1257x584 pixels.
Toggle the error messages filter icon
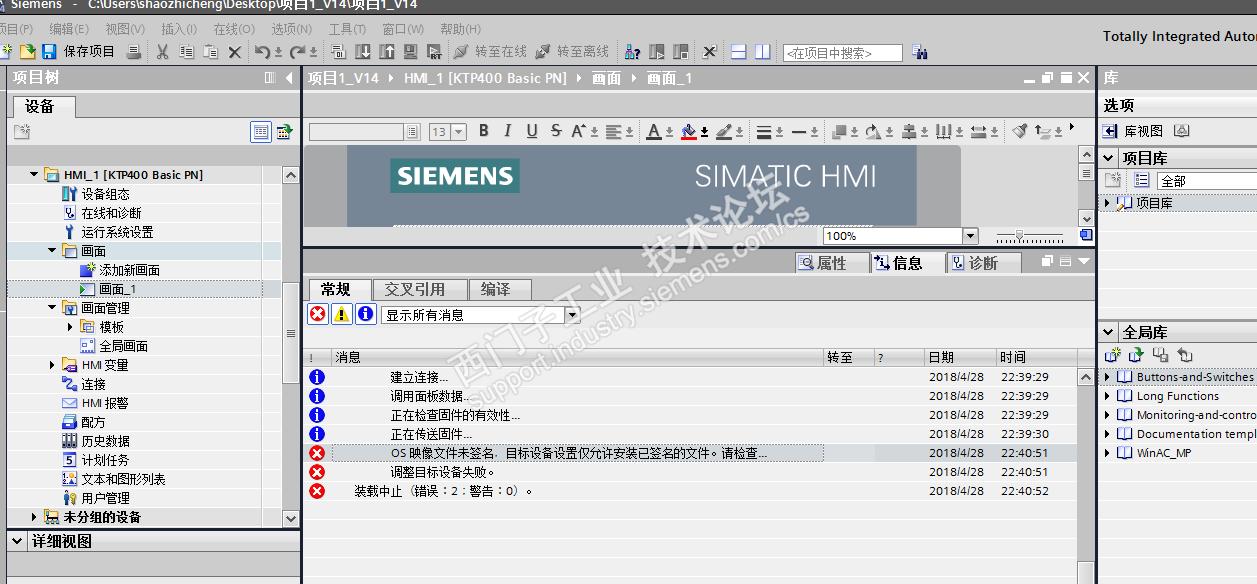[318, 314]
